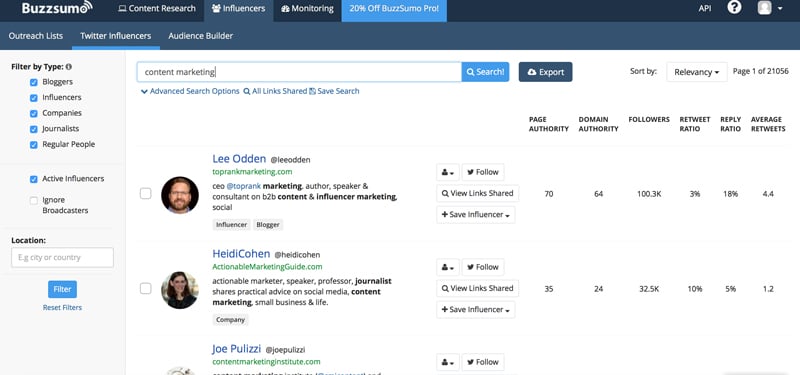This screenshot has height=375, width=800.
Task: View Links Shared for Lee Odden
Action: coord(478,193)
